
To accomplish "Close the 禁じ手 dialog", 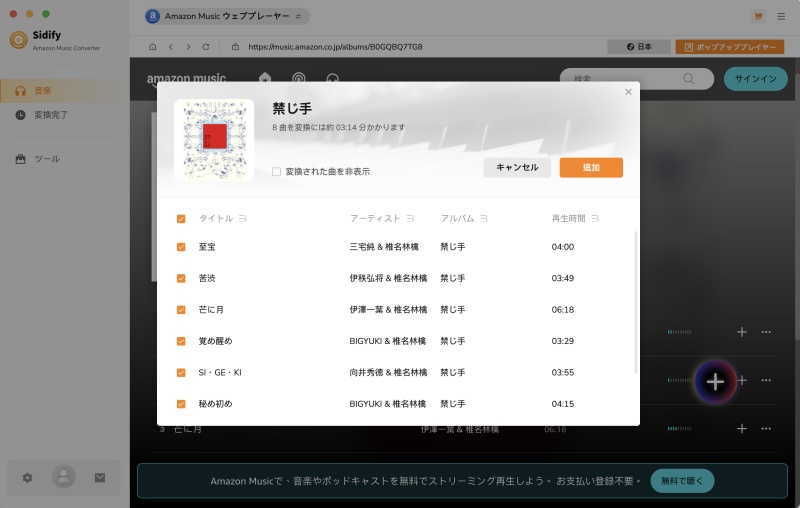I will point(628,92).
